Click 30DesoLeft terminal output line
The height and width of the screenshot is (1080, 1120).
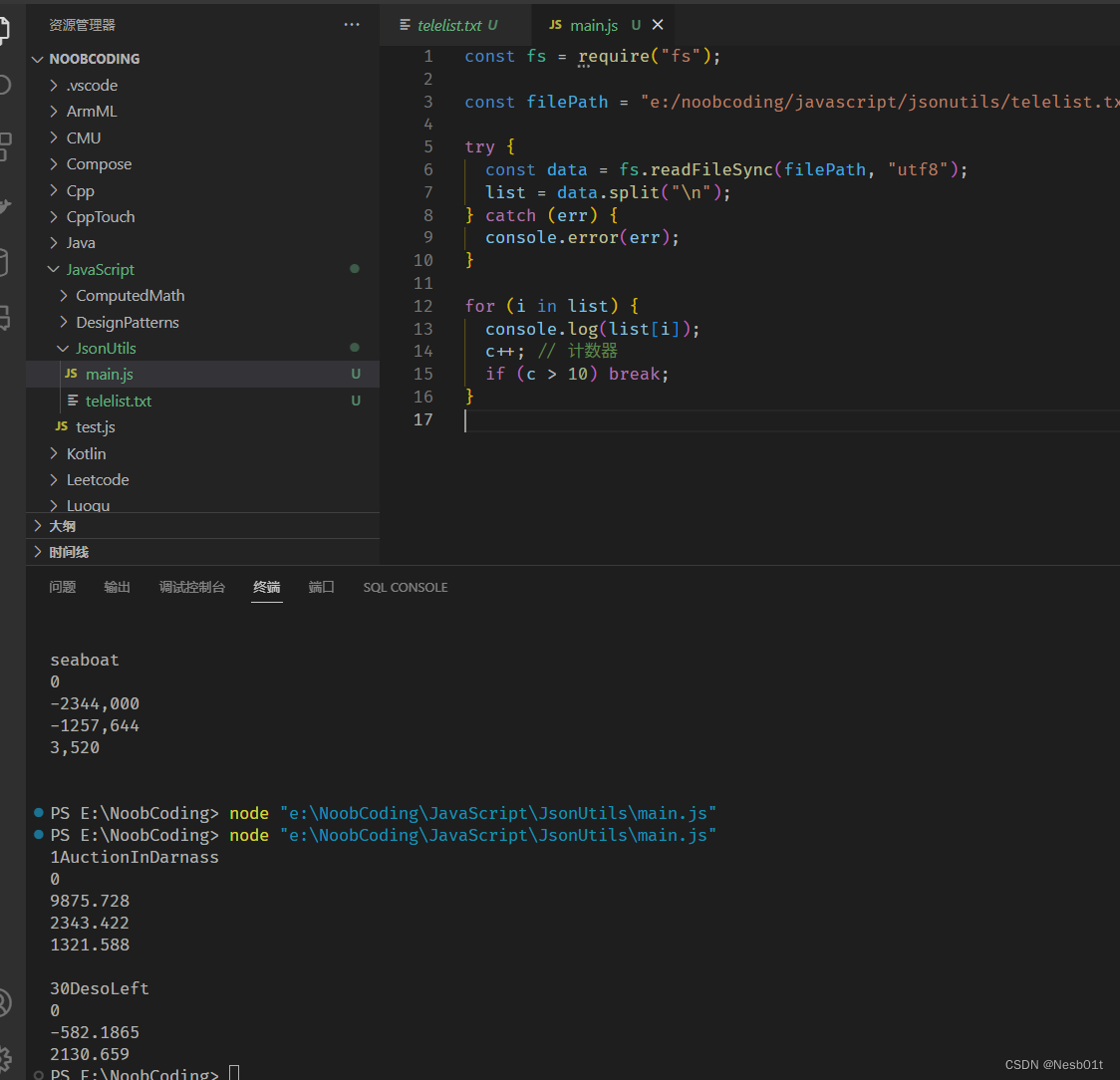point(100,988)
